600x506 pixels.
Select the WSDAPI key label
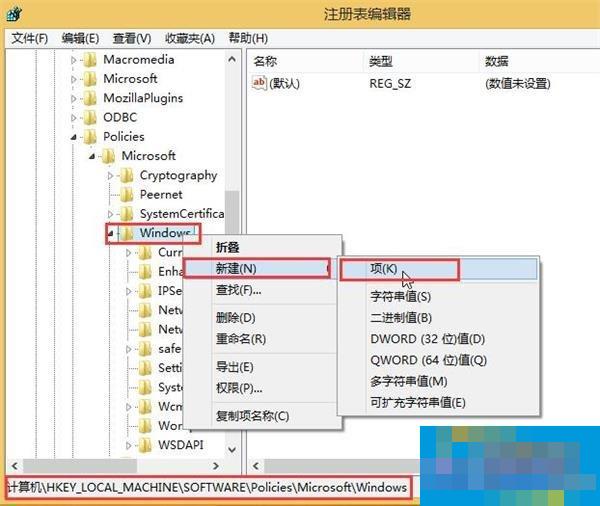[x=181, y=445]
